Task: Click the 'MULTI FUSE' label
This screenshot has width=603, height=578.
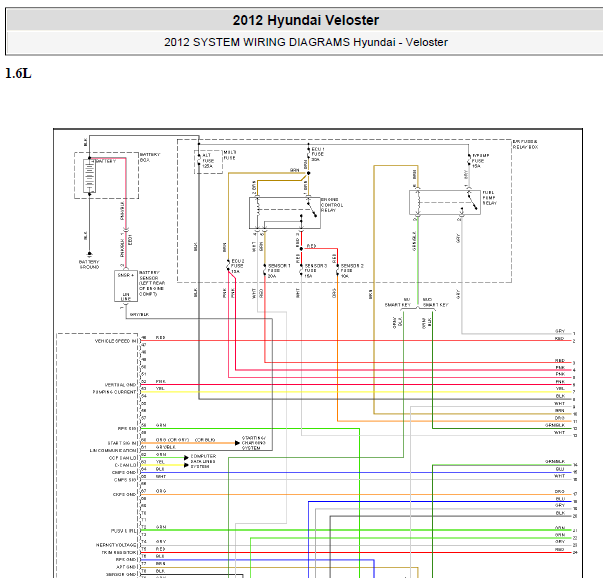Action: click(x=230, y=155)
